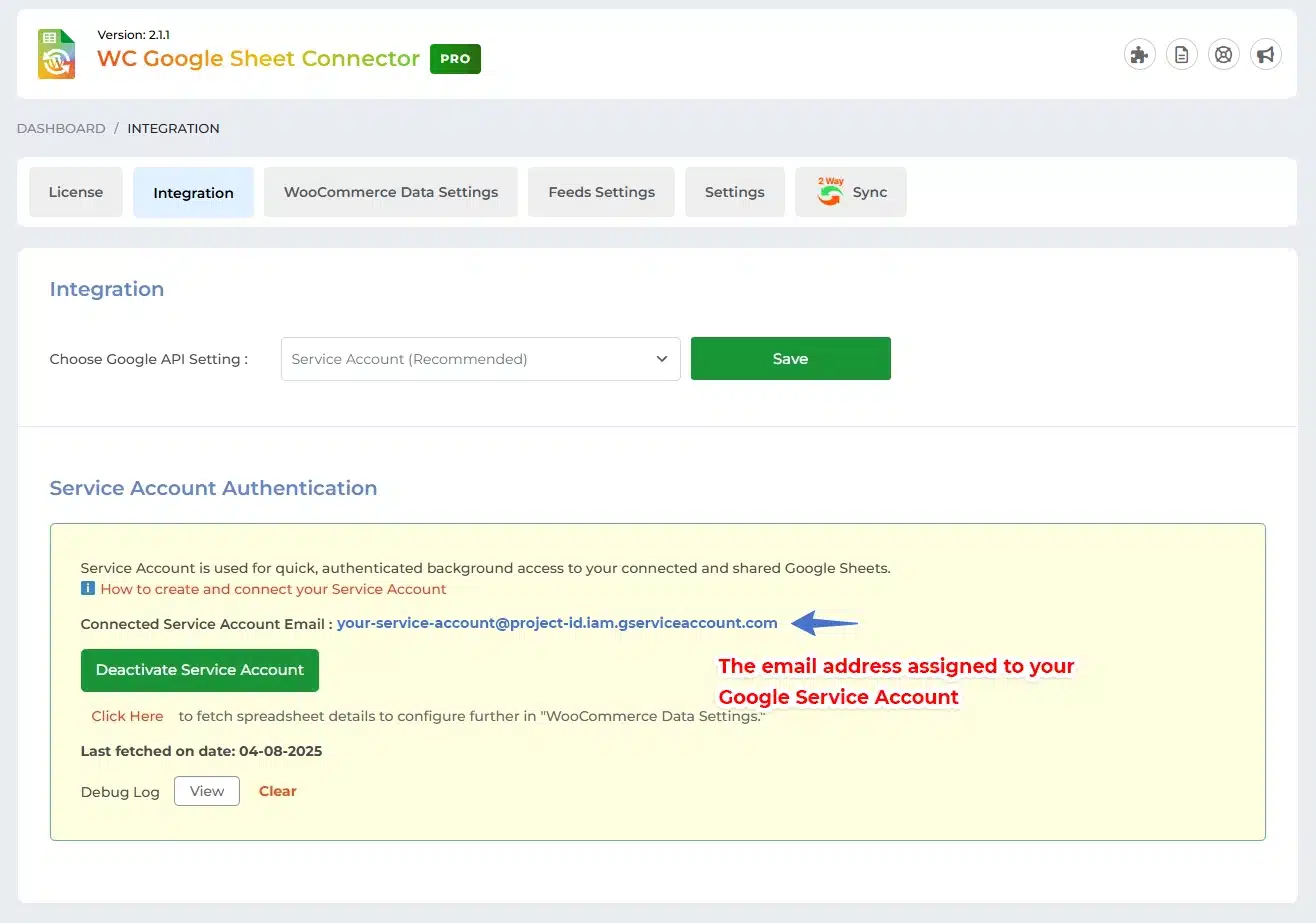Click the WC Google Sheet Connector logo
This screenshot has height=923, width=1316.
[x=57, y=54]
